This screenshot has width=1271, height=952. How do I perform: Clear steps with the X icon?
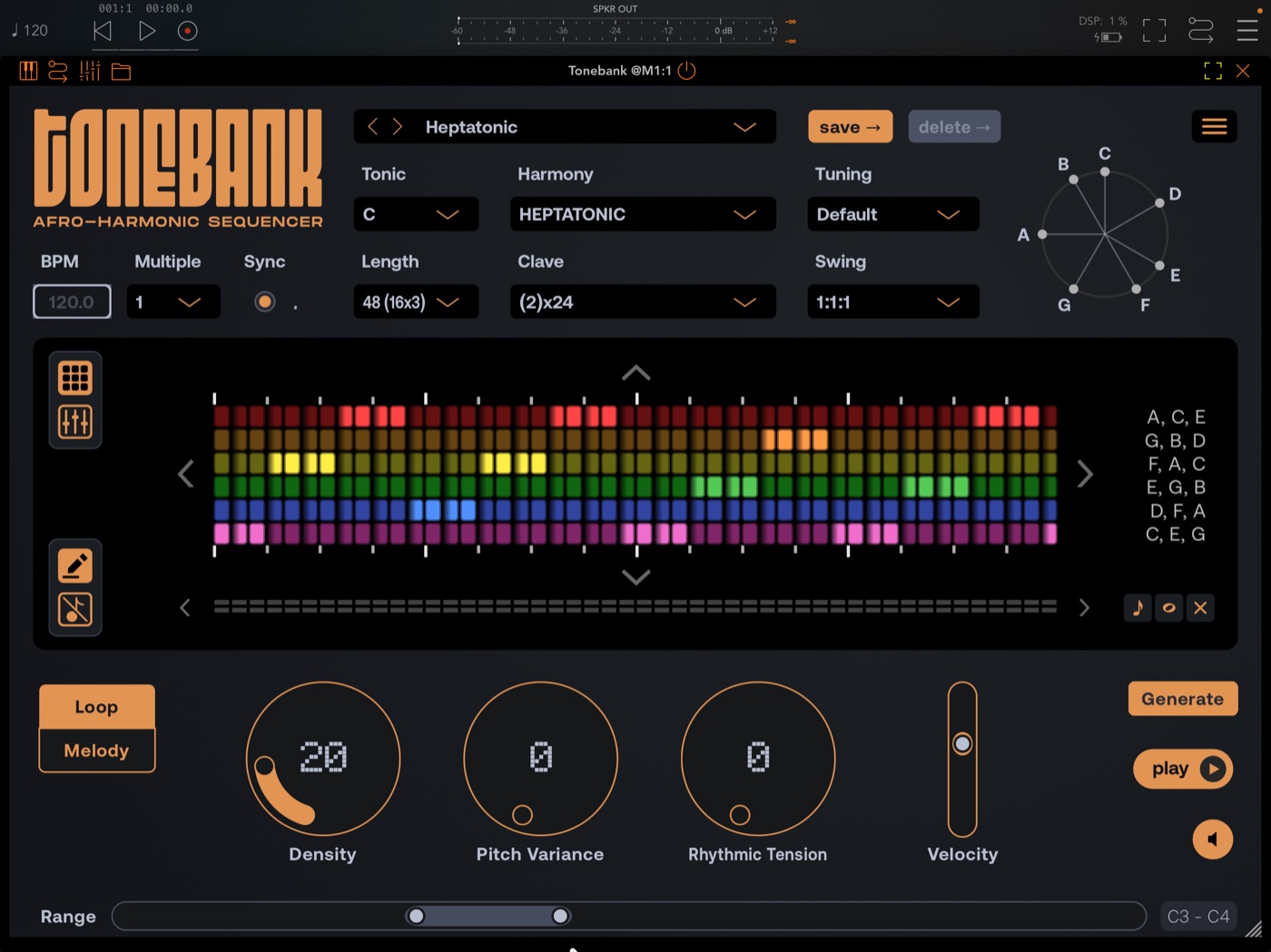(1200, 608)
